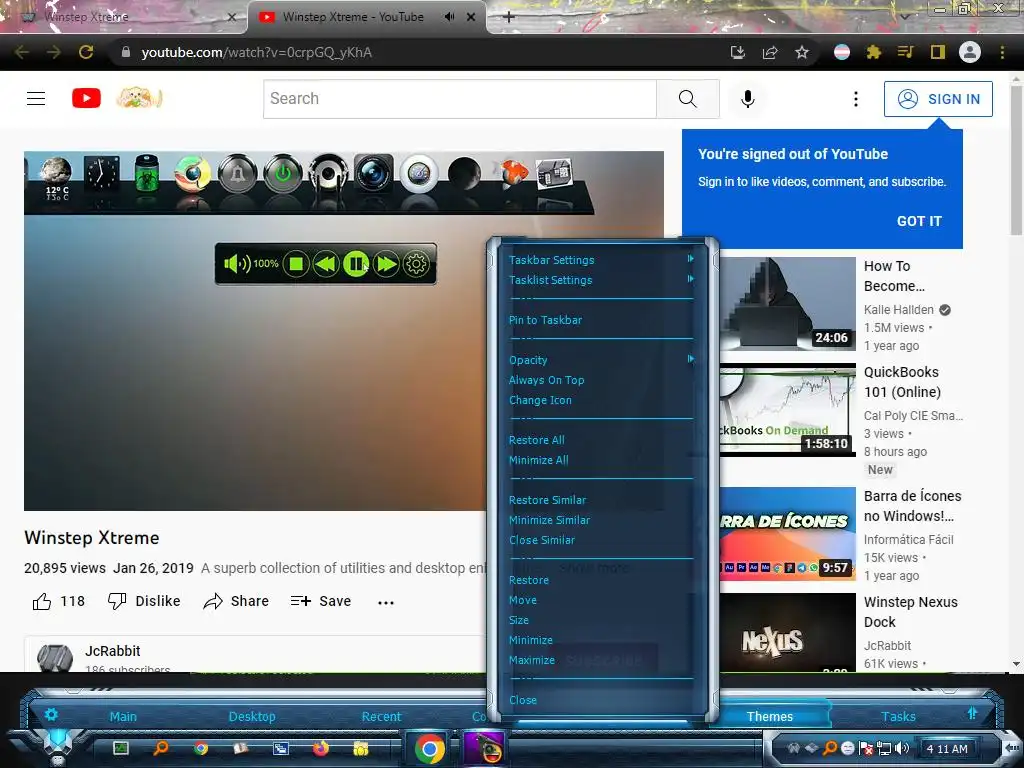Choose Change Icon from context menu
Image resolution: width=1024 pixels, height=768 pixels.
[540, 400]
